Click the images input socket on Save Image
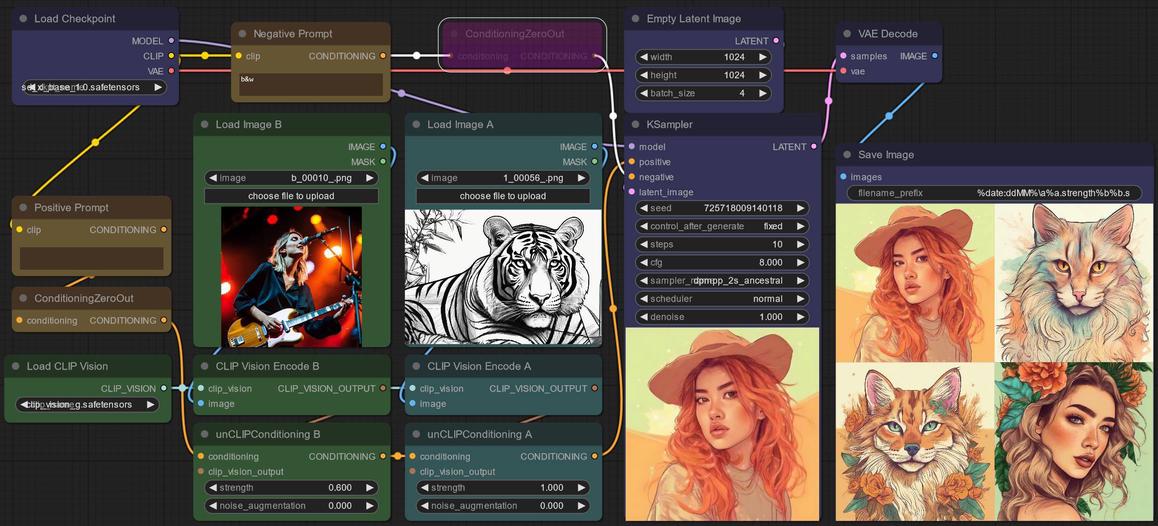 (x=843, y=177)
